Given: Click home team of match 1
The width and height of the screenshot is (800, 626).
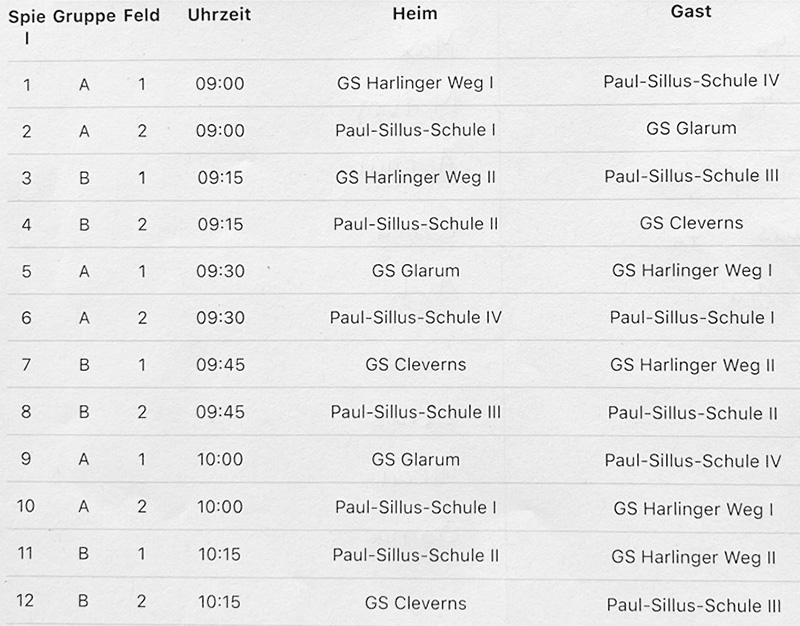Looking at the screenshot, I should pyautogui.click(x=415, y=83).
